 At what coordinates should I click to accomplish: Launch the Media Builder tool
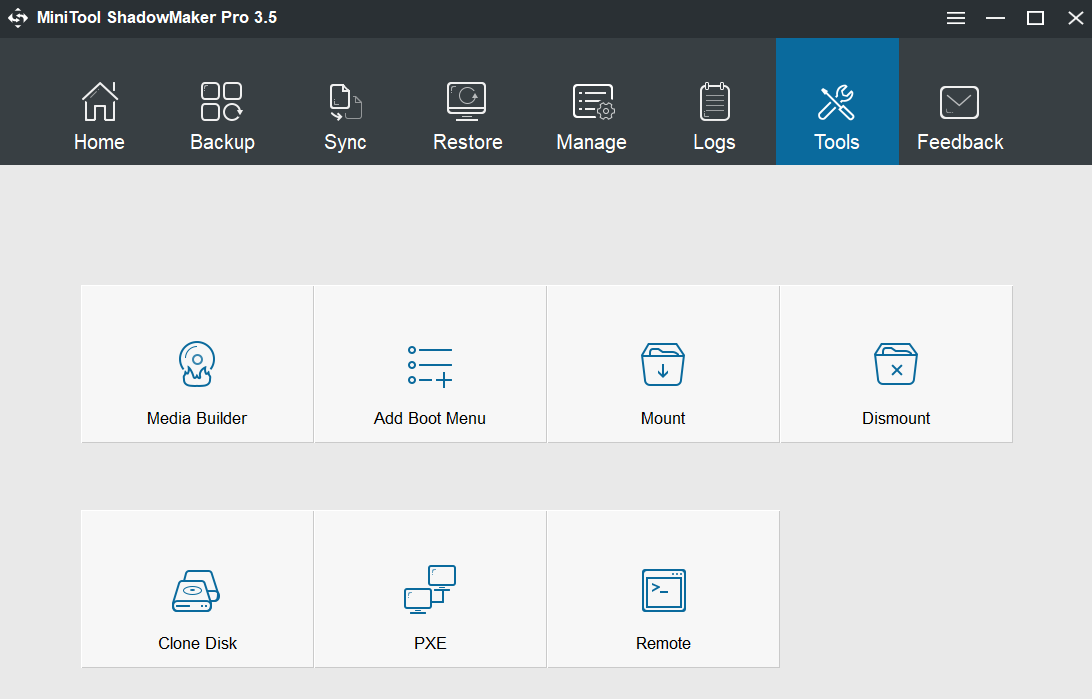197,363
